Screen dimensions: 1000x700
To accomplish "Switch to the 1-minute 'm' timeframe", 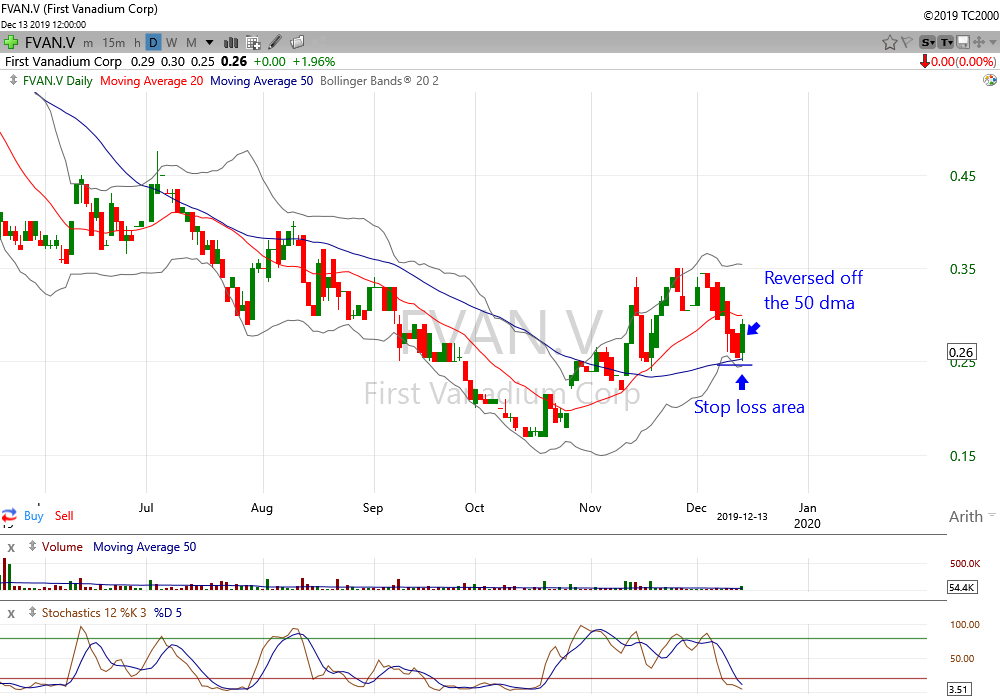I will point(88,43).
